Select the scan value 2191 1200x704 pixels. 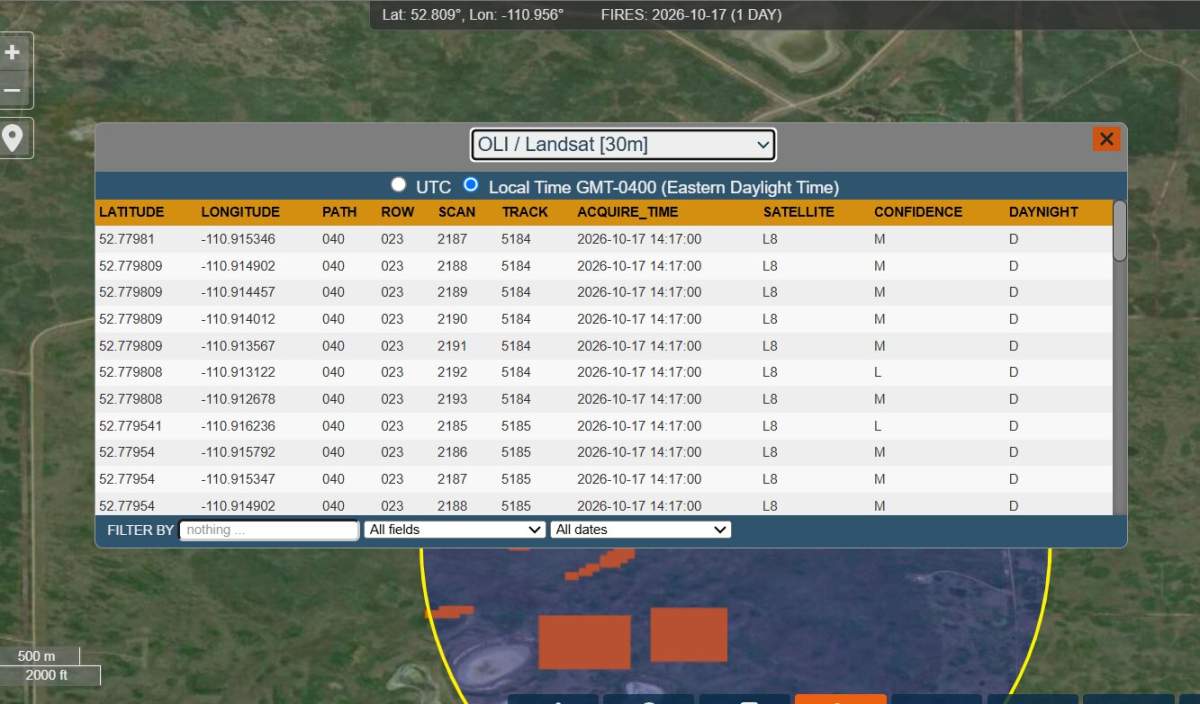point(452,345)
